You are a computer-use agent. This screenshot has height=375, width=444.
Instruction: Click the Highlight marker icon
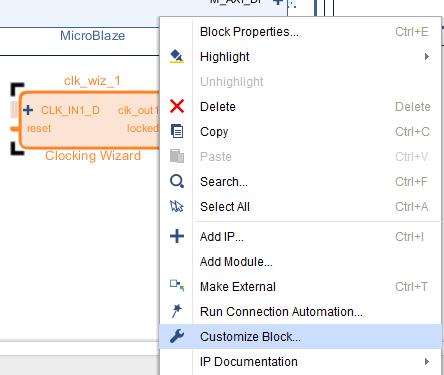[x=177, y=56]
